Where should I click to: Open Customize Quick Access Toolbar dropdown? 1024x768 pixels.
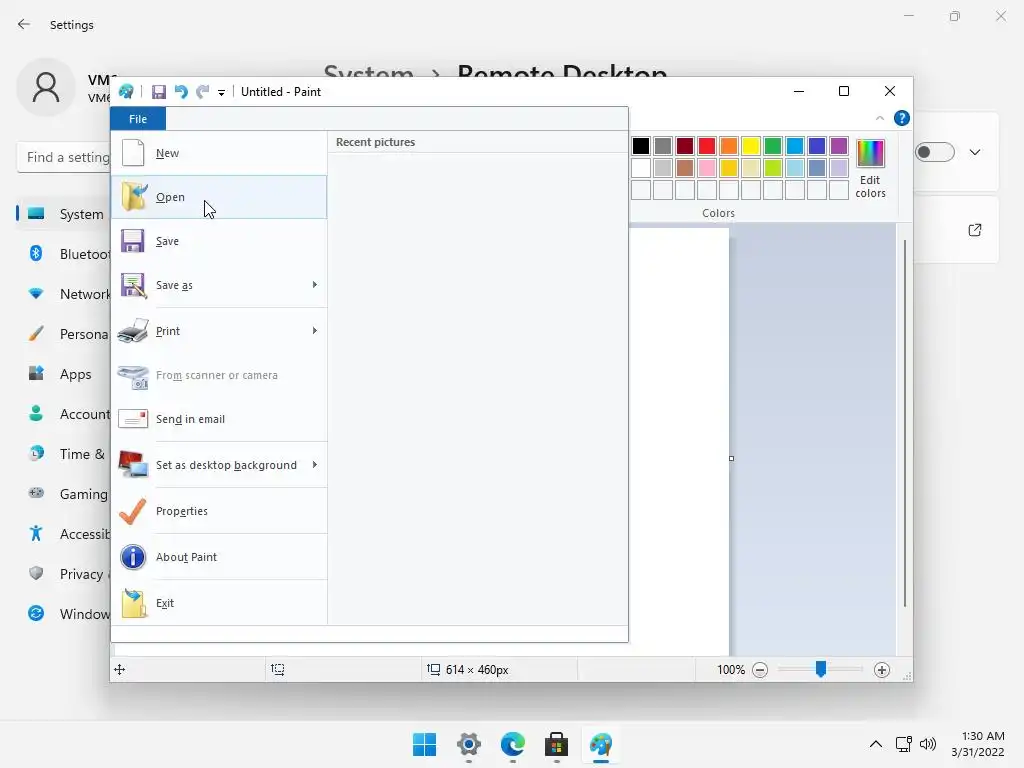[x=221, y=93]
